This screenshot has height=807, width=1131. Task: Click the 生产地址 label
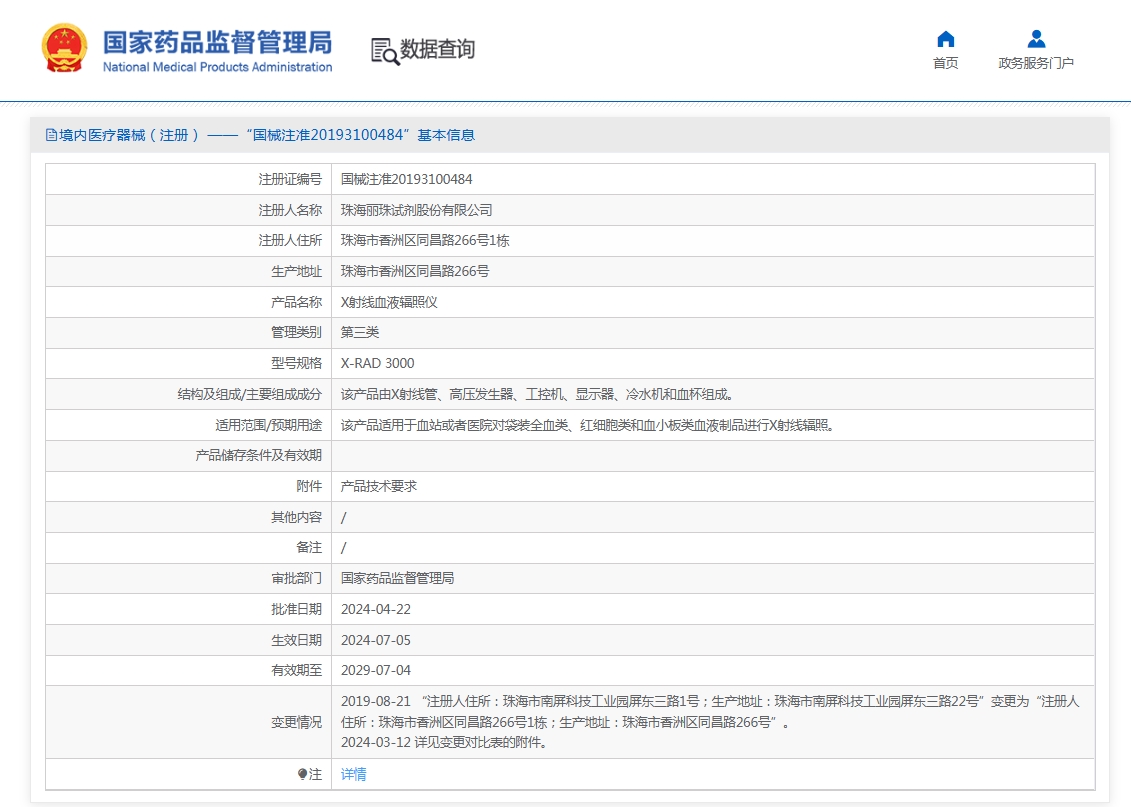pyautogui.click(x=296, y=271)
